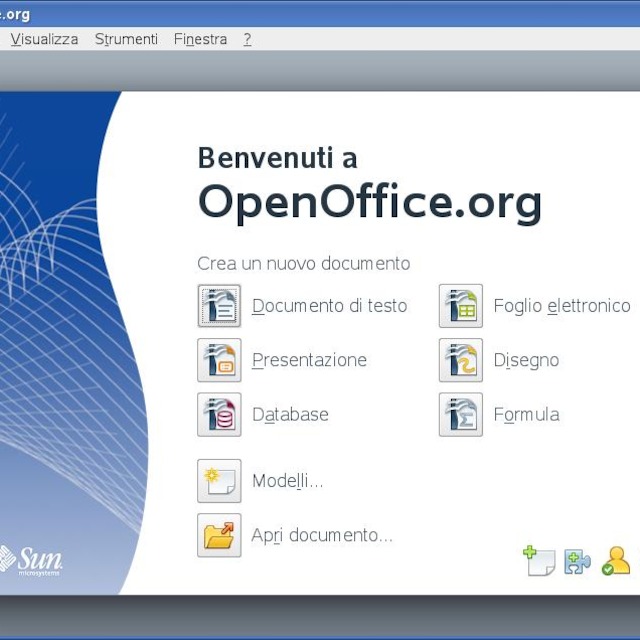Open the Finestra menu
This screenshot has height=640, width=640.
click(200, 39)
